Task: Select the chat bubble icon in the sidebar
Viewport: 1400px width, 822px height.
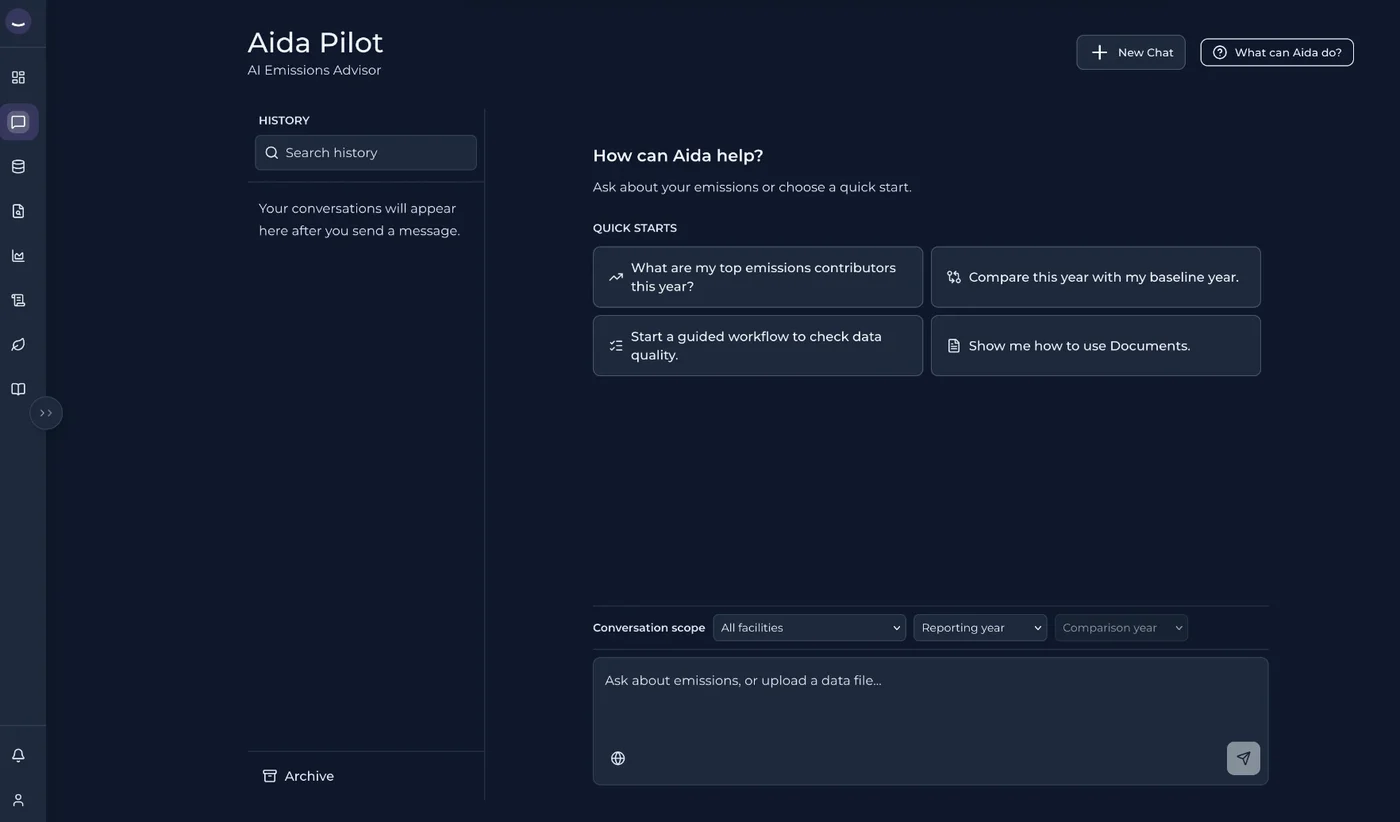Action: (18, 122)
